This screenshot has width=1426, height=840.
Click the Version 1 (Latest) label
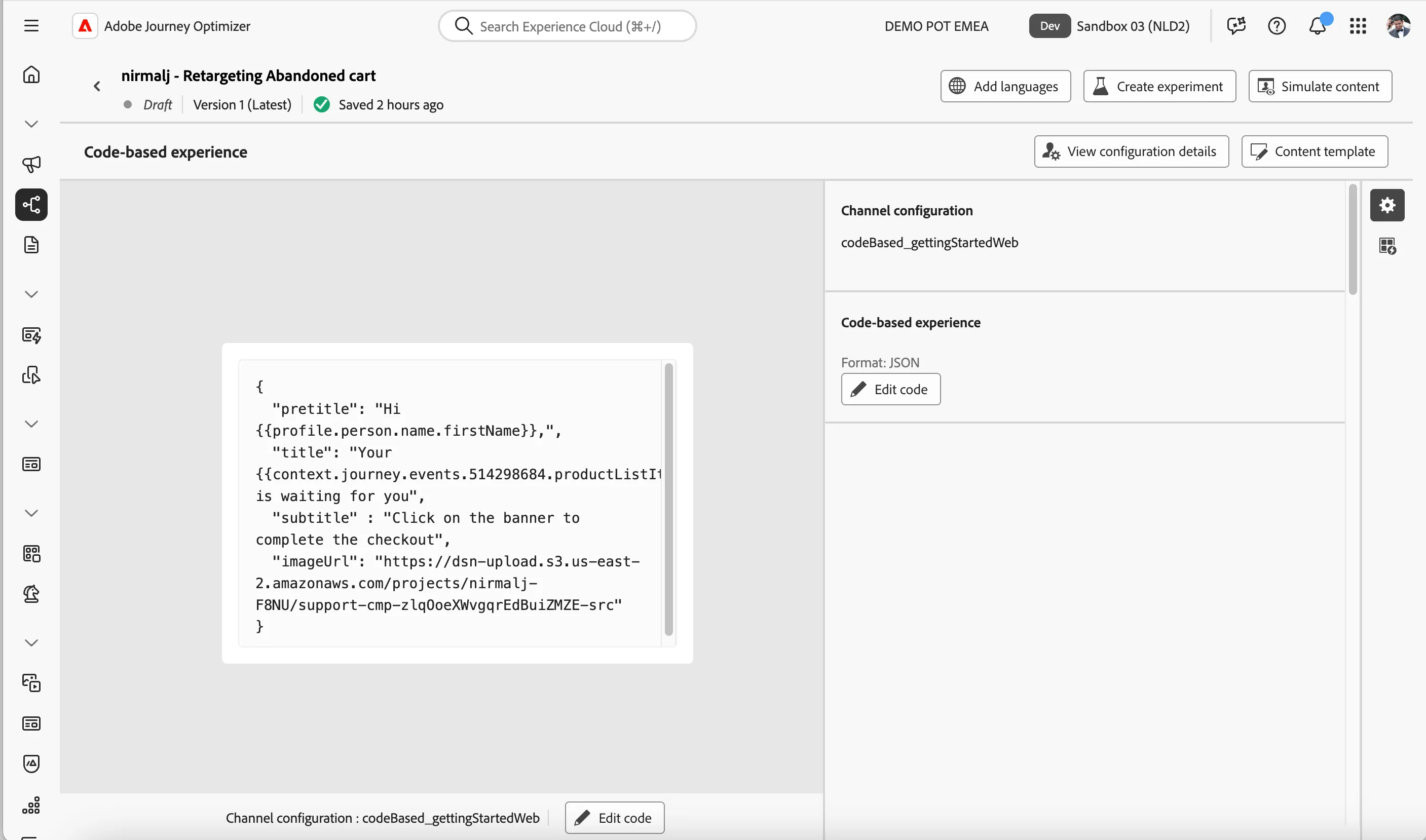click(242, 105)
